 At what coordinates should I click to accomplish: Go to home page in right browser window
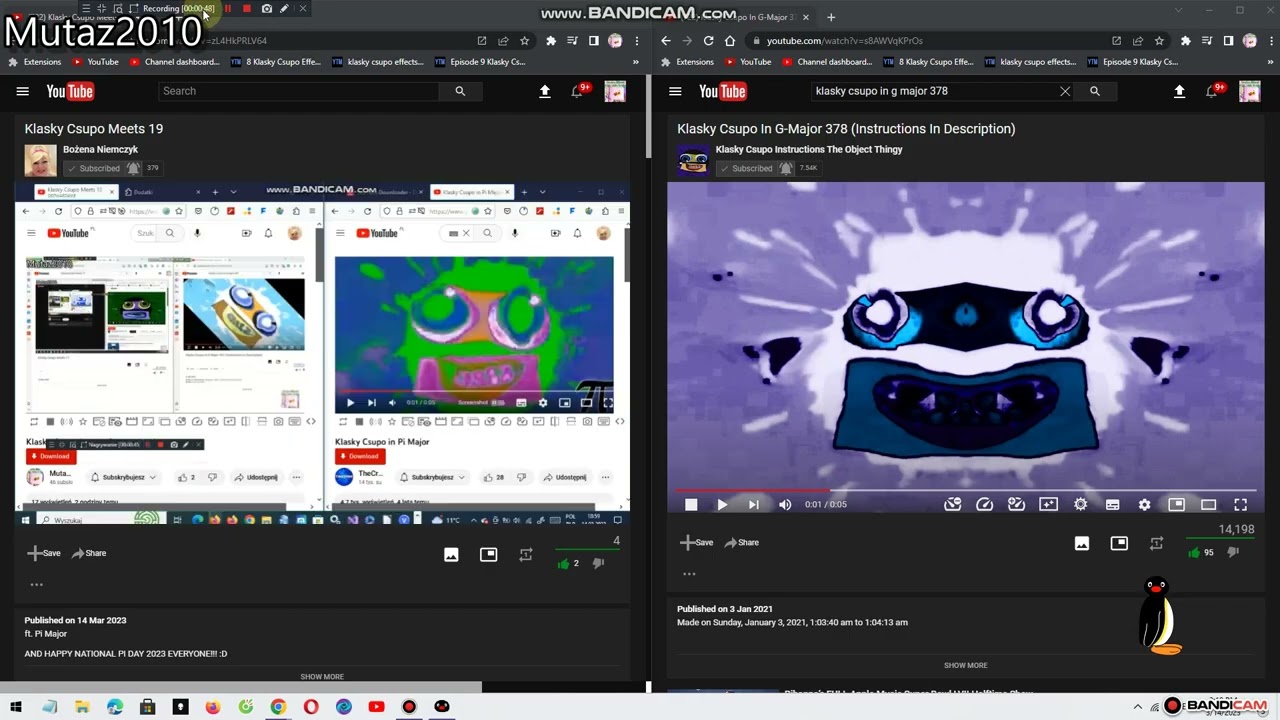(x=730, y=41)
